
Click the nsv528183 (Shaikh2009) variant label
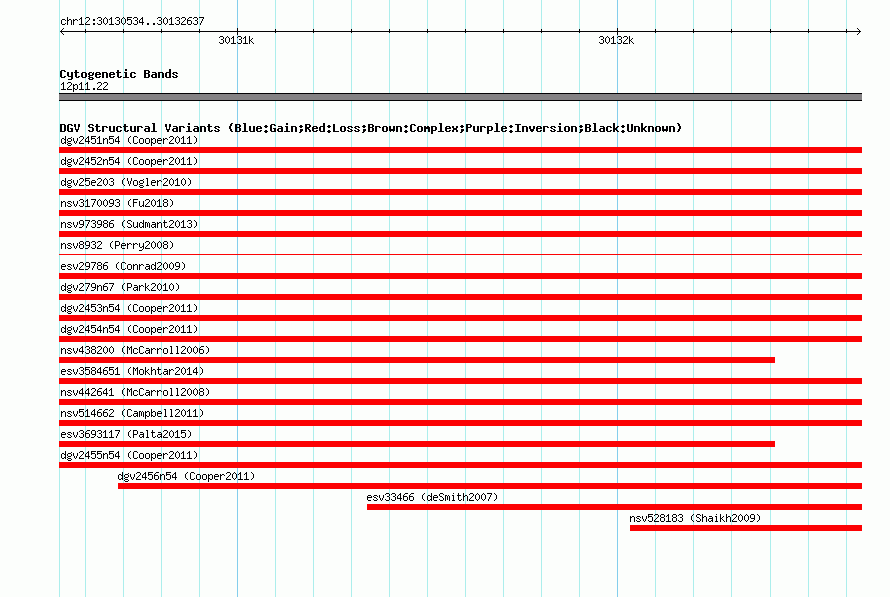coord(695,518)
